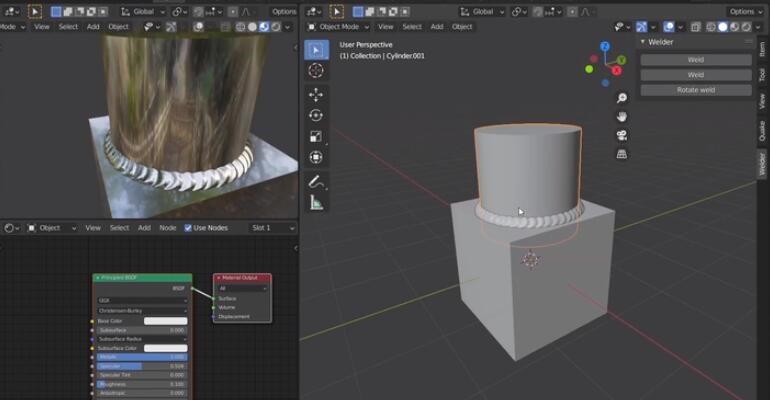Switch right viewport to solid shading
The height and width of the screenshot is (400, 770).
(723, 27)
